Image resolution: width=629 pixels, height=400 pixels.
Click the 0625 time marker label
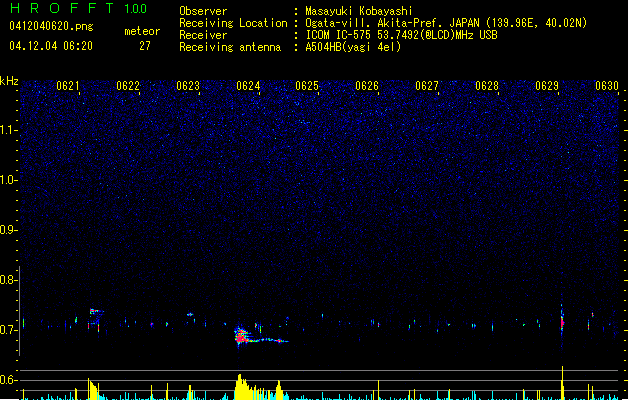307,86
